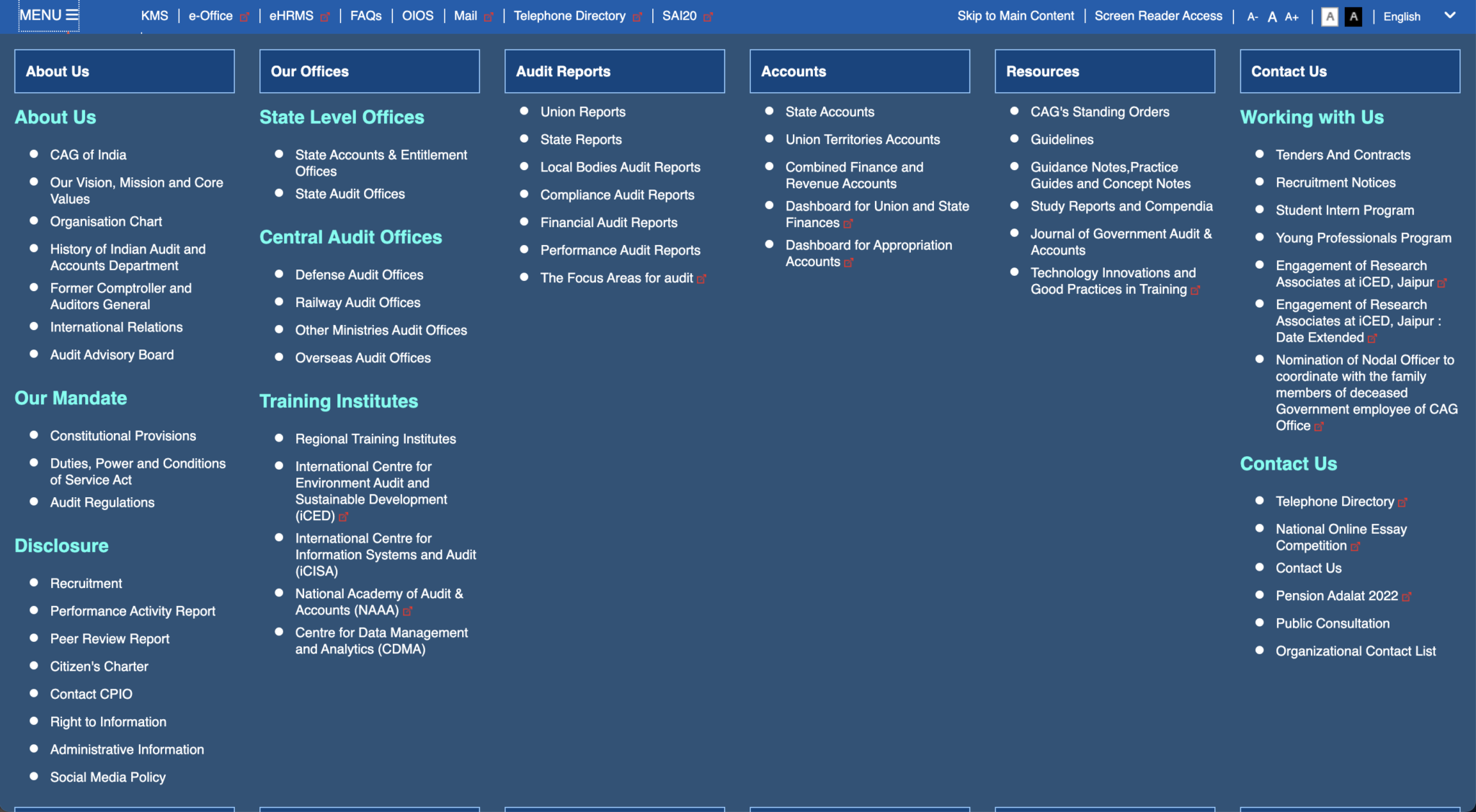
Task: Click the decrease font size A- icon
Action: (1253, 17)
